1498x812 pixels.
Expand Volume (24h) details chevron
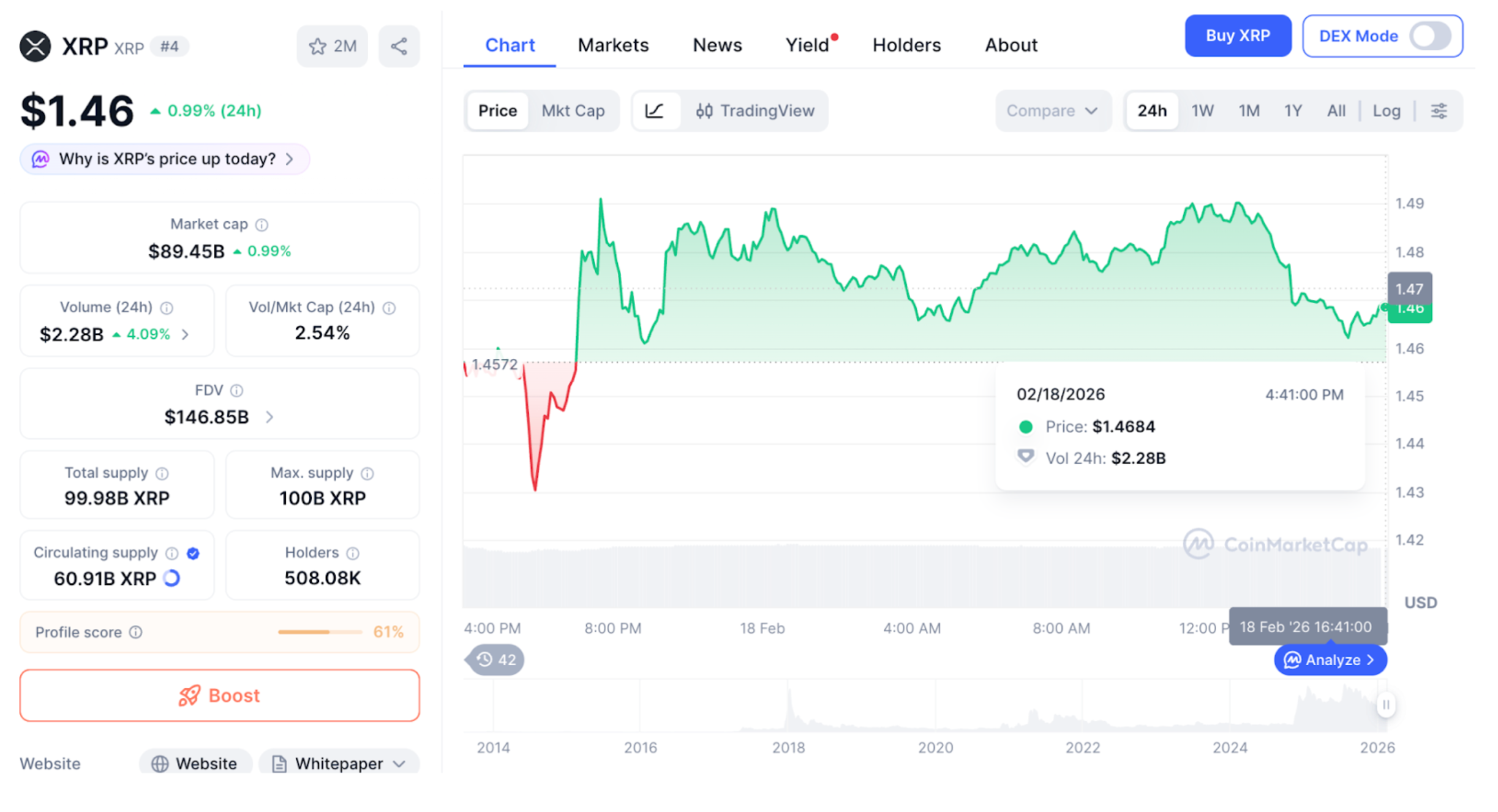185,334
